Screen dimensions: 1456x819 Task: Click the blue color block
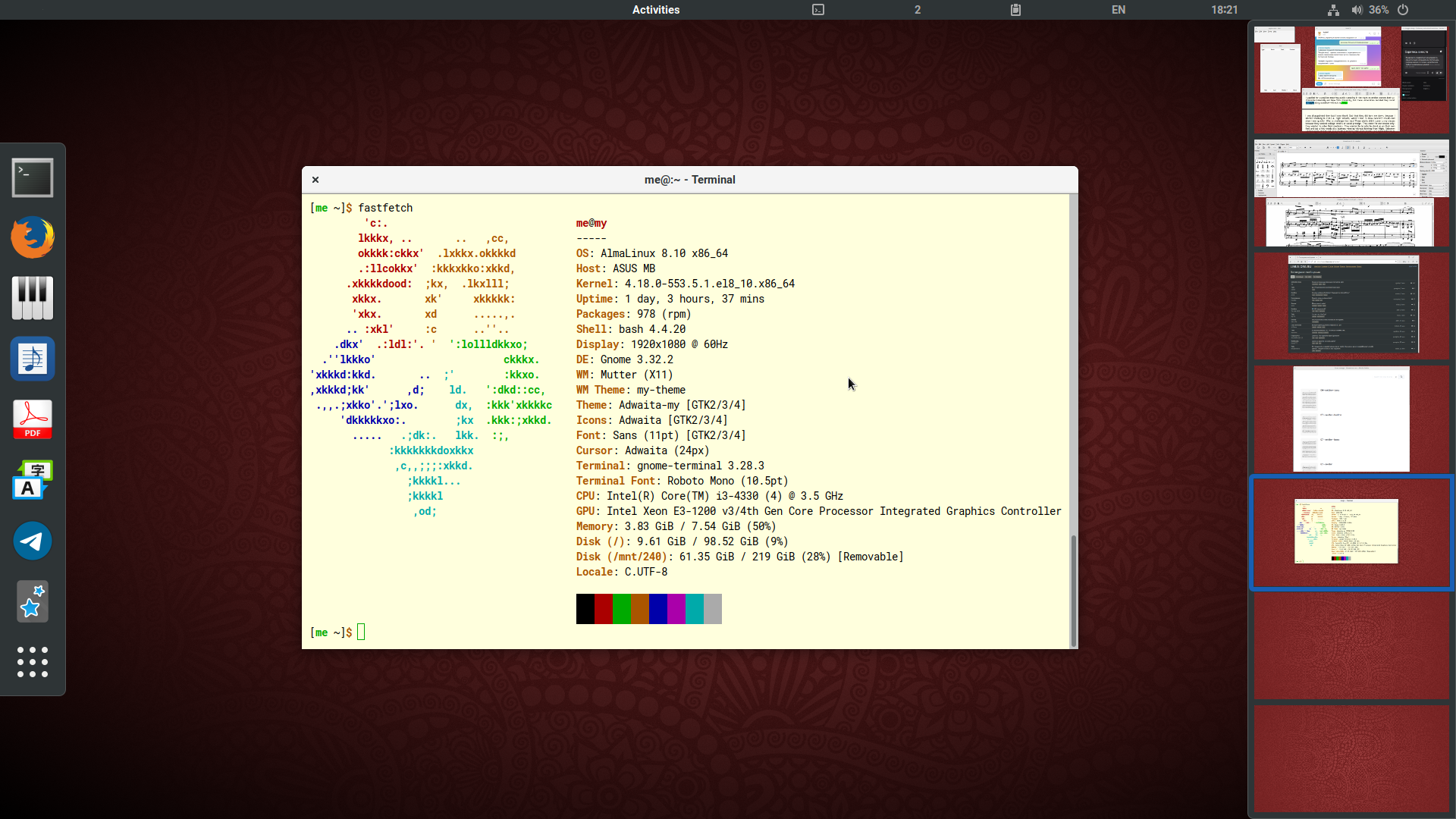click(x=657, y=609)
